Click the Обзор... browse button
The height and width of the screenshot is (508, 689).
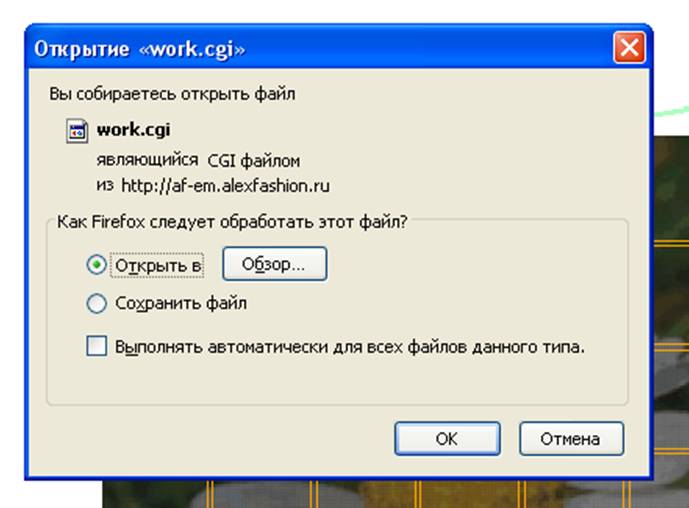275,264
